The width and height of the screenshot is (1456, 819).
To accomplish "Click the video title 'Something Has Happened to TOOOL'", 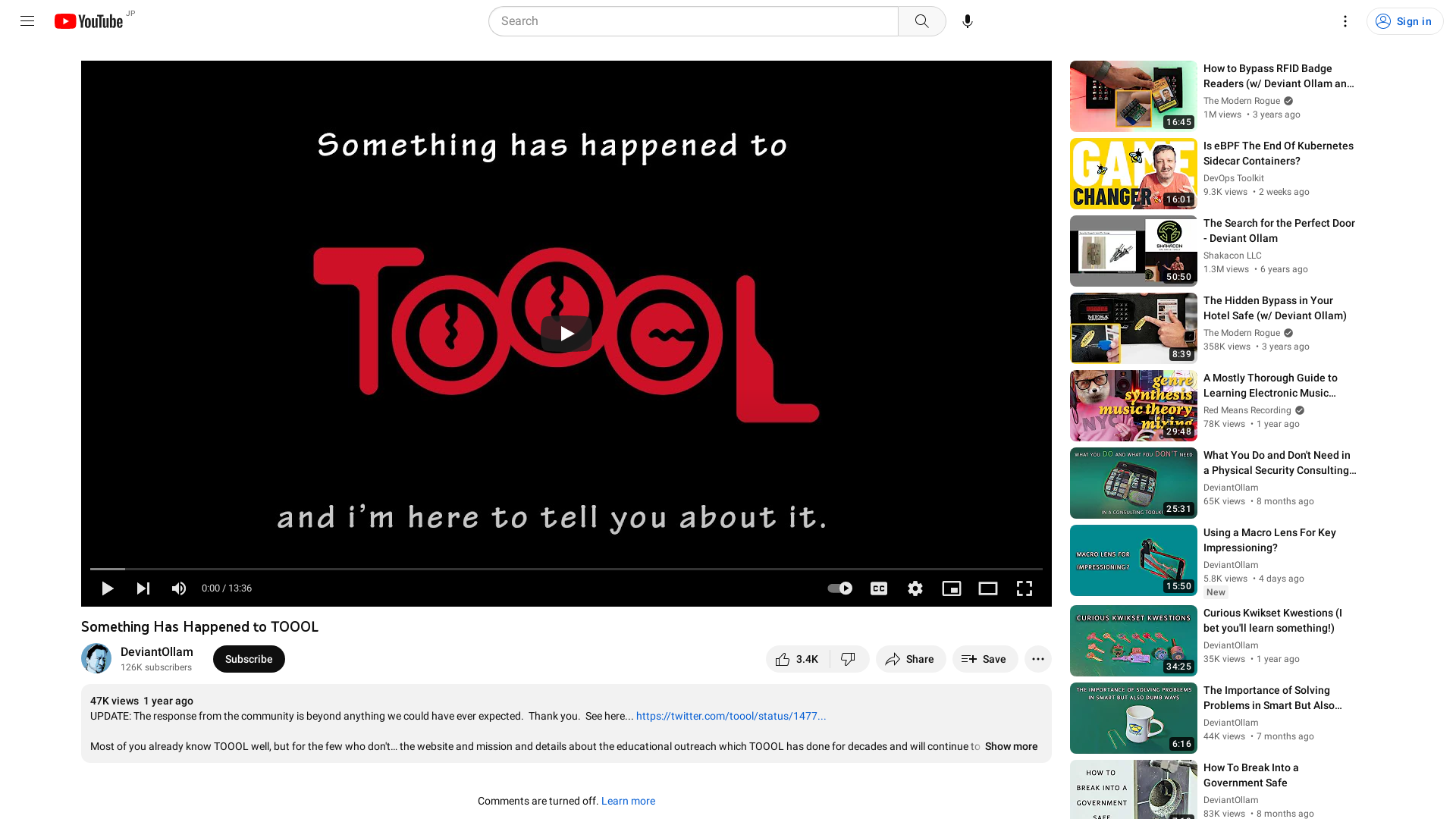I will [x=200, y=626].
